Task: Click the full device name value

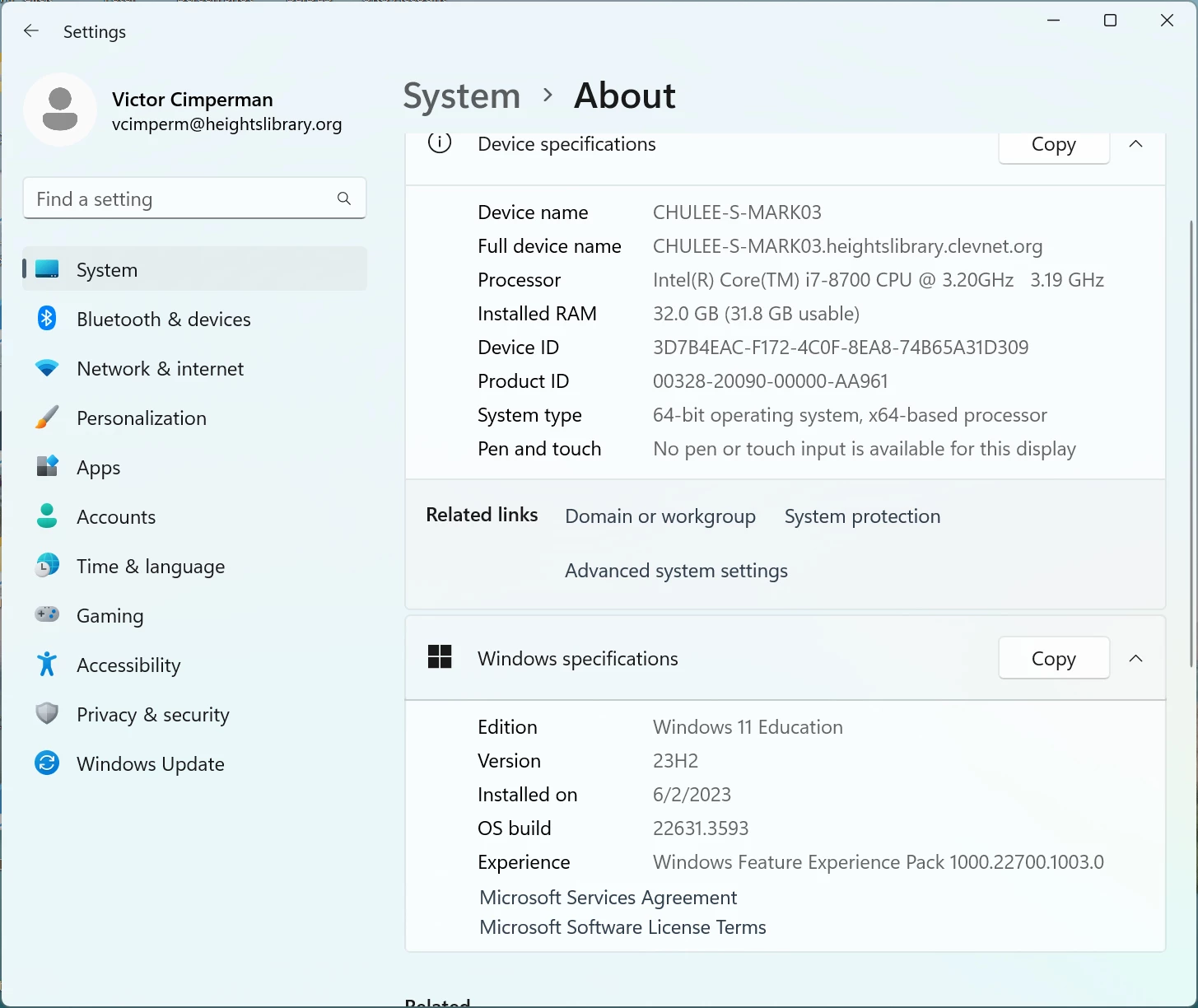Action: (x=847, y=246)
